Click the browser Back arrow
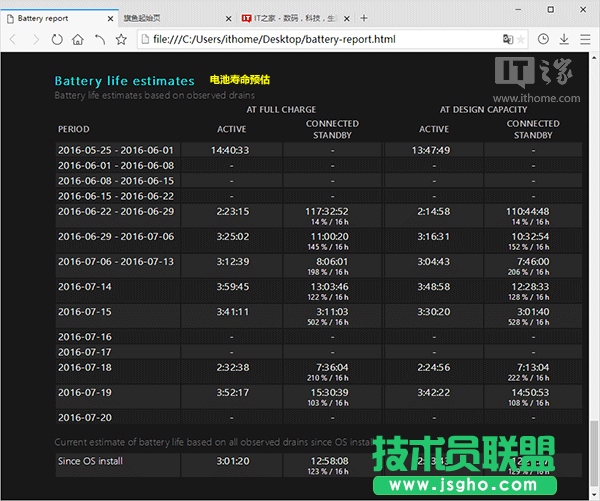The width and height of the screenshot is (600, 501). 13,39
